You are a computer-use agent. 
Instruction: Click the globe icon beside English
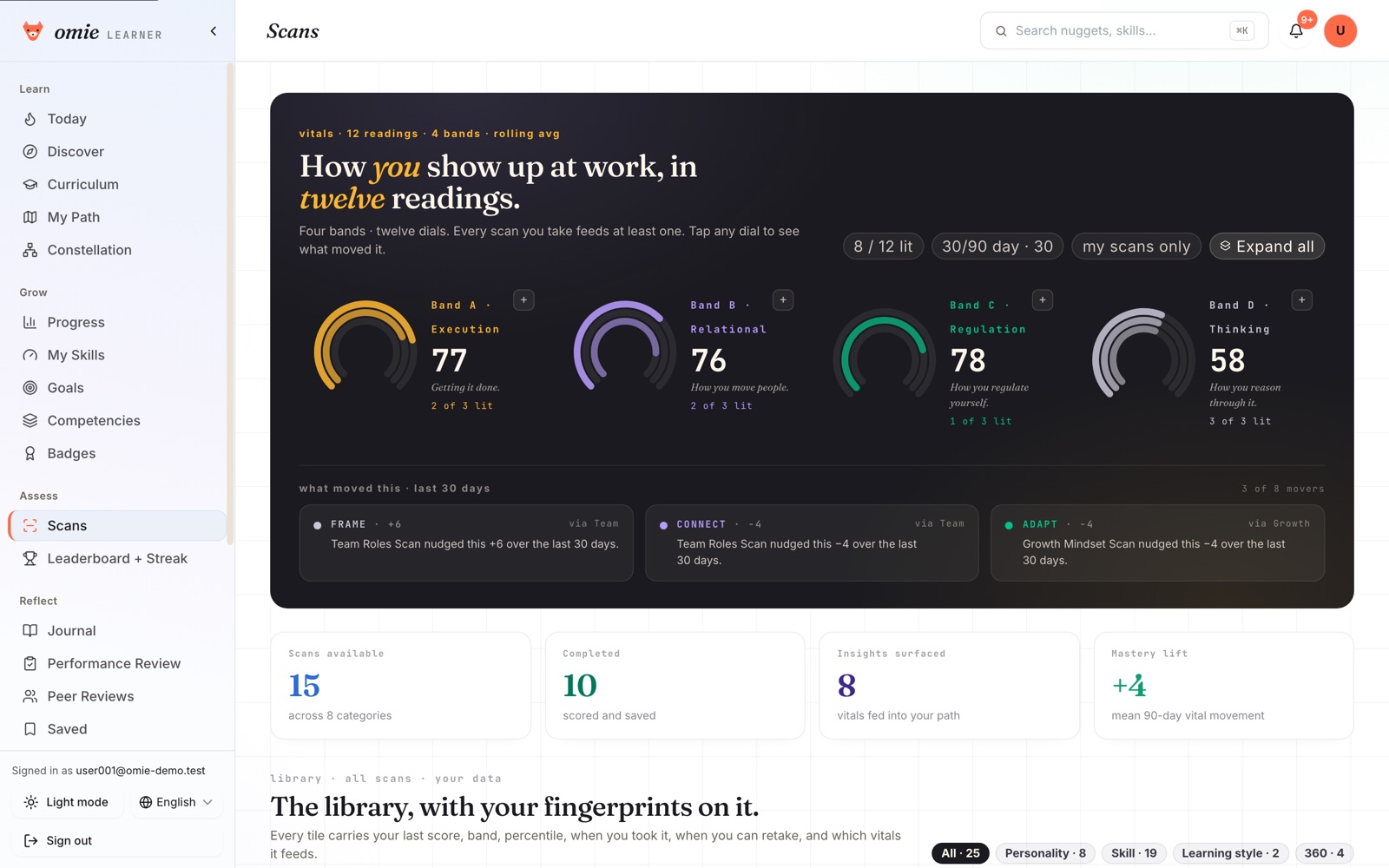146,802
